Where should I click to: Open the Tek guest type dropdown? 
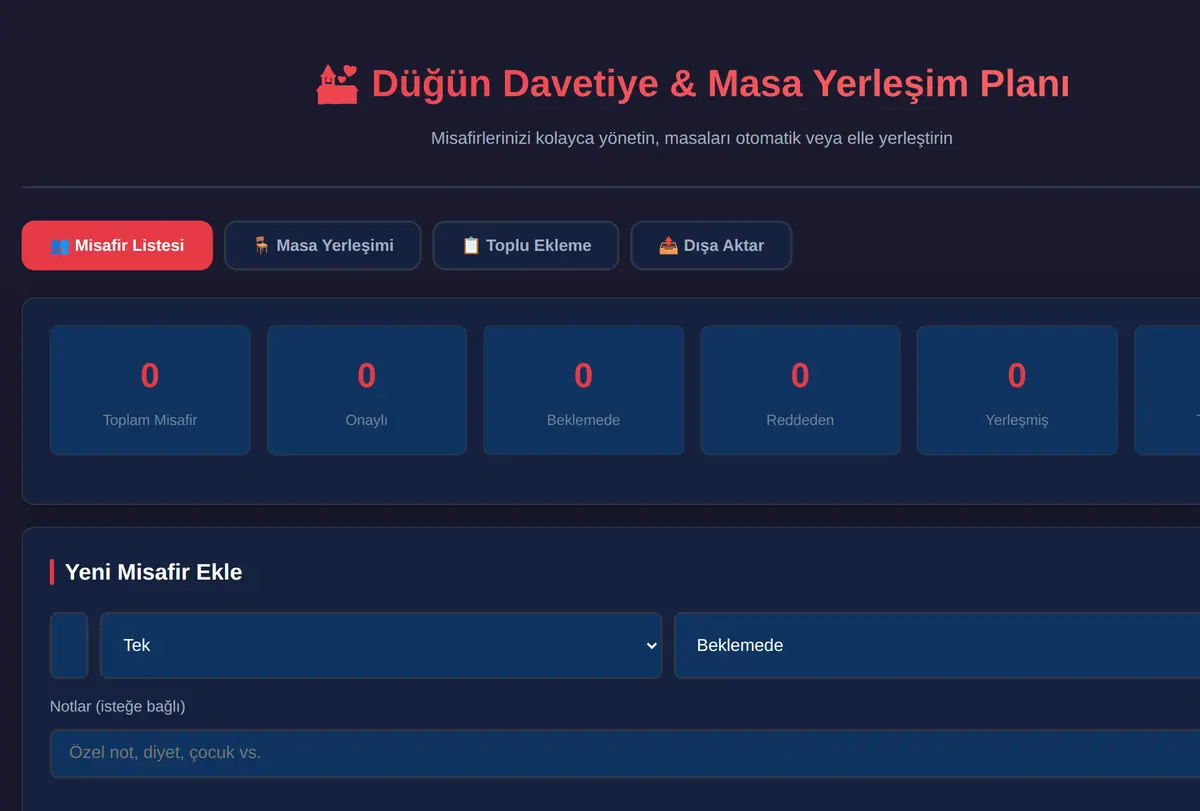(x=381, y=645)
